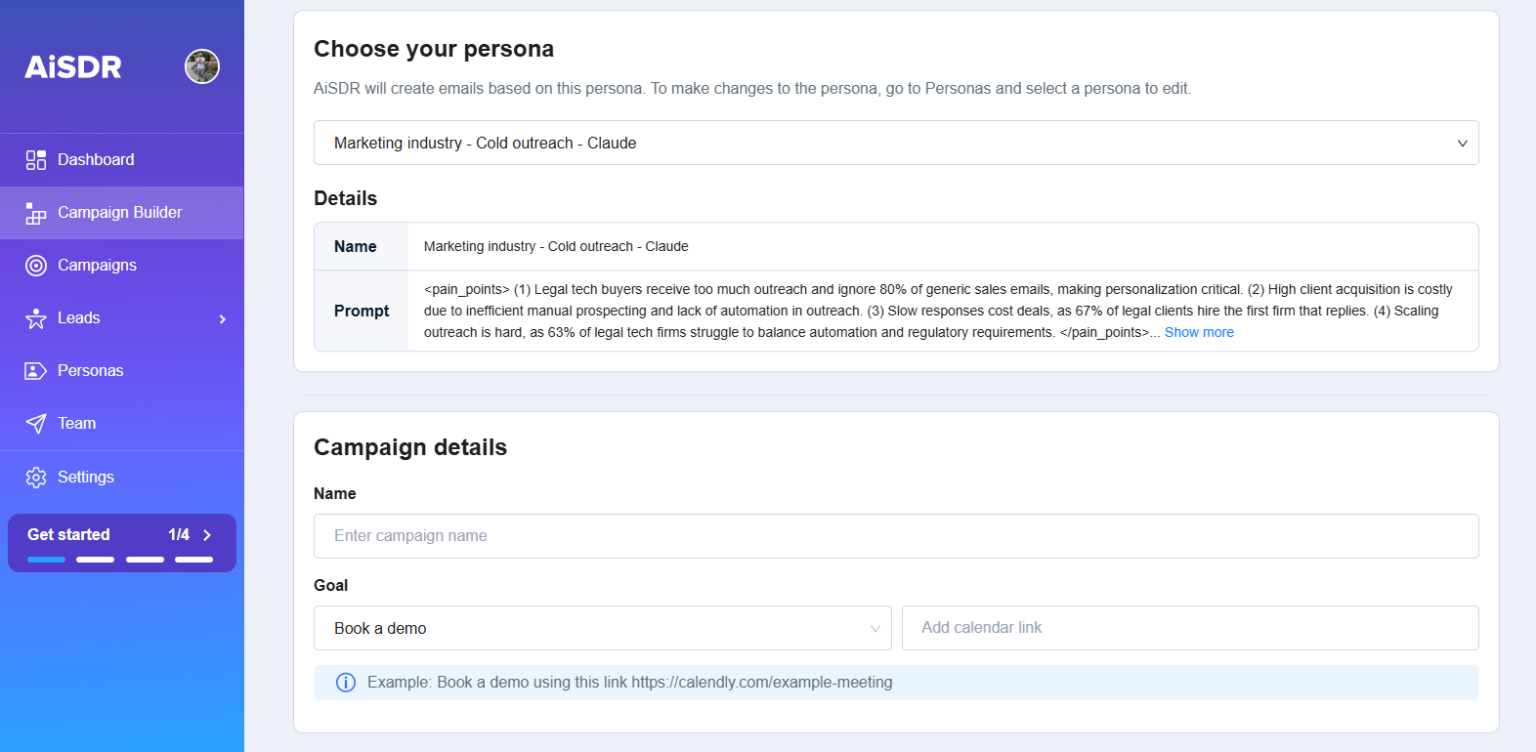Click the Campaign Builder blocks icon
This screenshot has height=752, width=1536.
(x=36, y=213)
